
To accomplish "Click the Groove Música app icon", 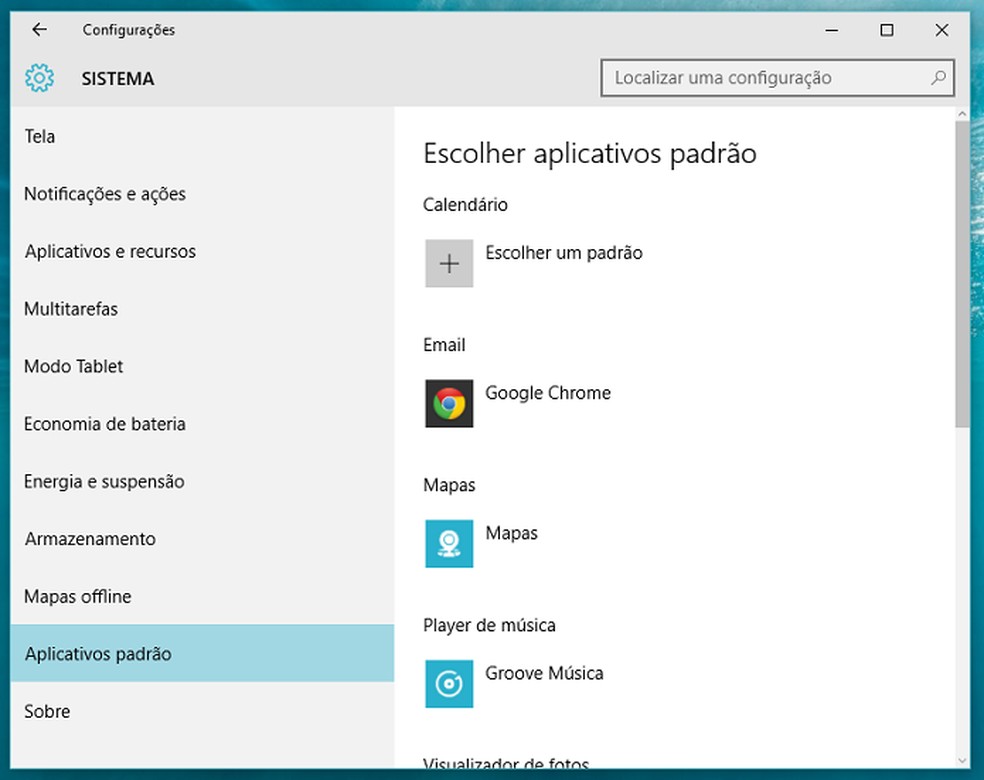I will pos(449,683).
